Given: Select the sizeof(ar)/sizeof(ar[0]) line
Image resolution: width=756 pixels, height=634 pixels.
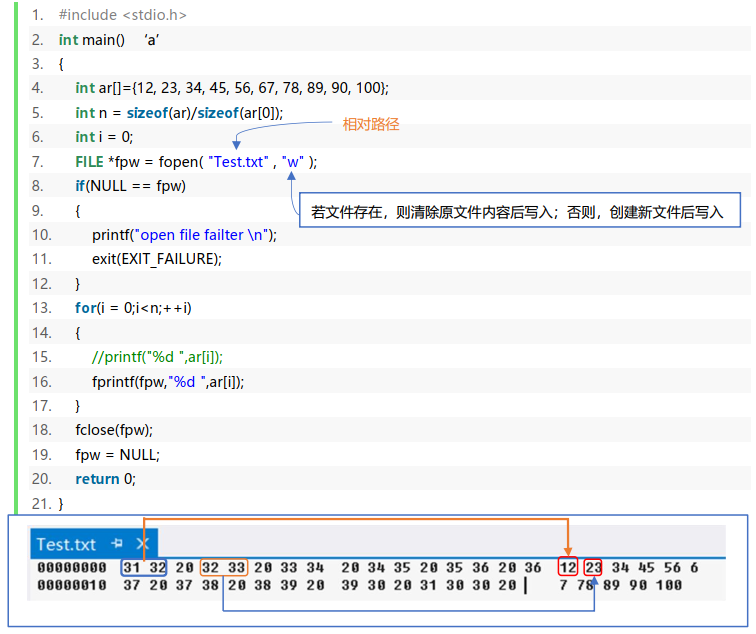Looking at the screenshot, I should tap(179, 113).
